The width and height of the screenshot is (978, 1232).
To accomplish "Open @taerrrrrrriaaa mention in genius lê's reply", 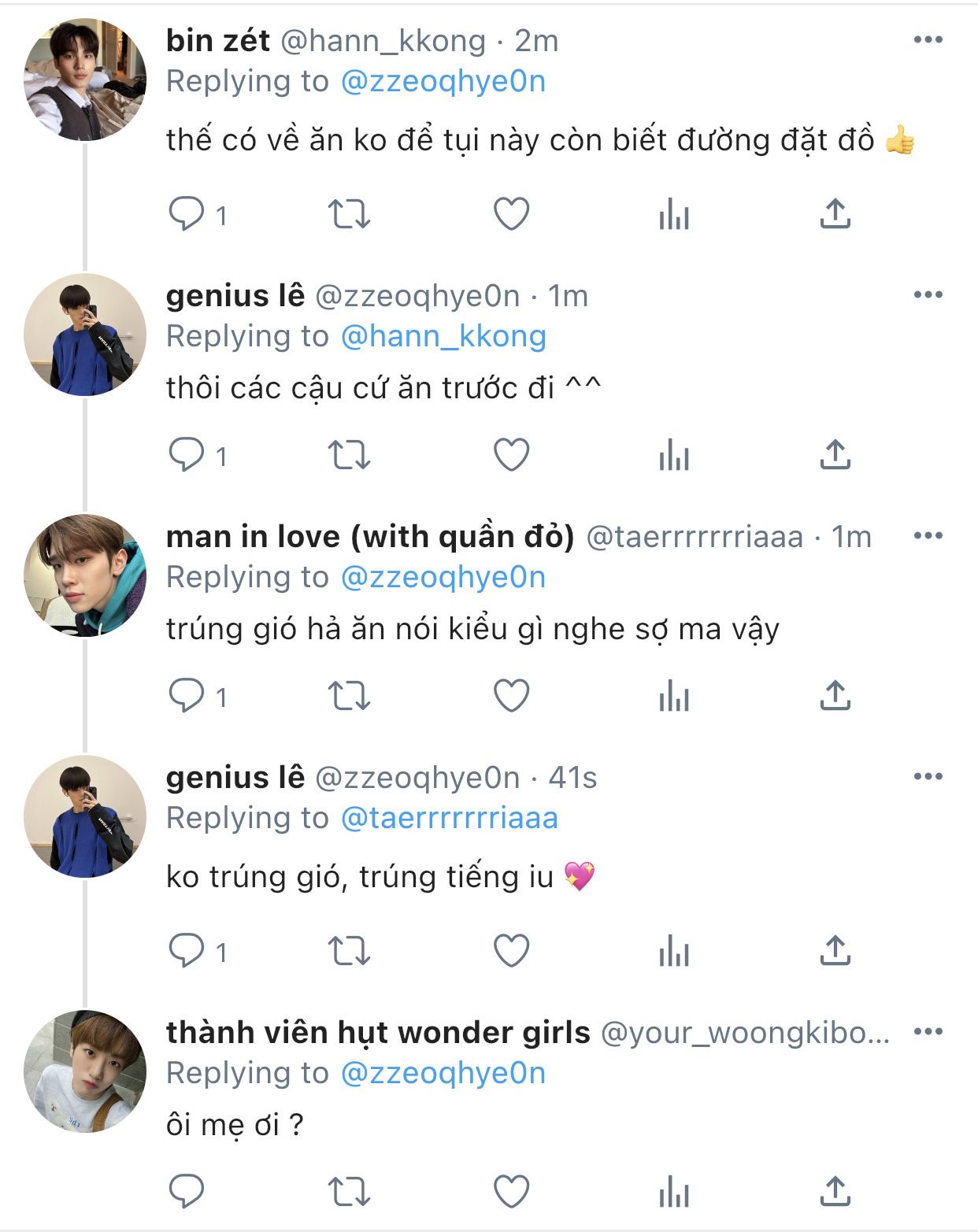I will [x=449, y=819].
